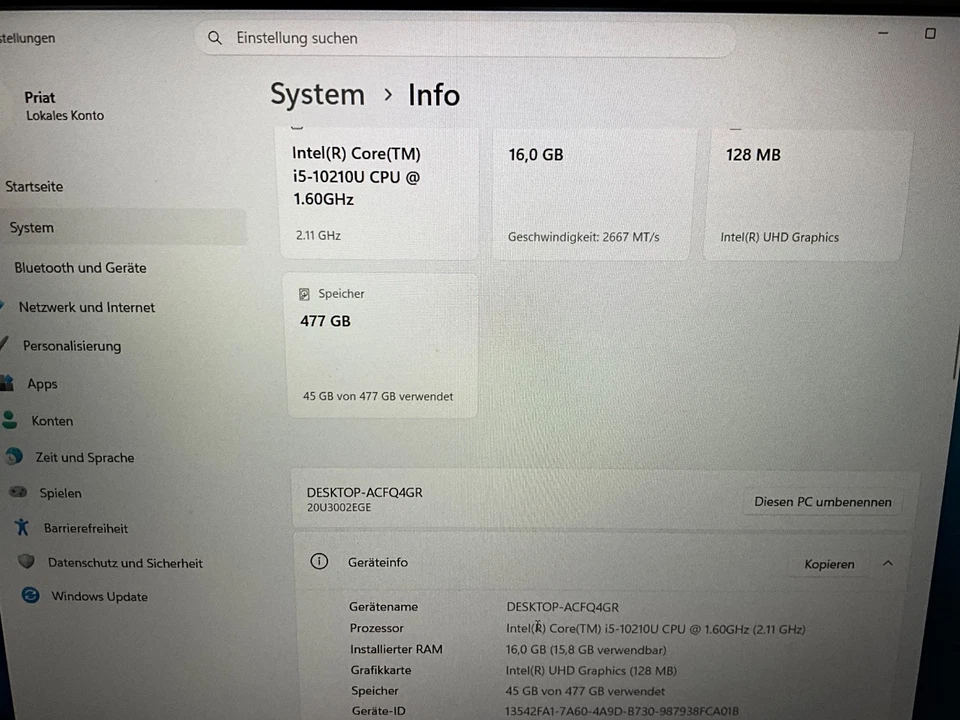Minimize the Settings window
960x720 pixels.
click(x=883, y=33)
